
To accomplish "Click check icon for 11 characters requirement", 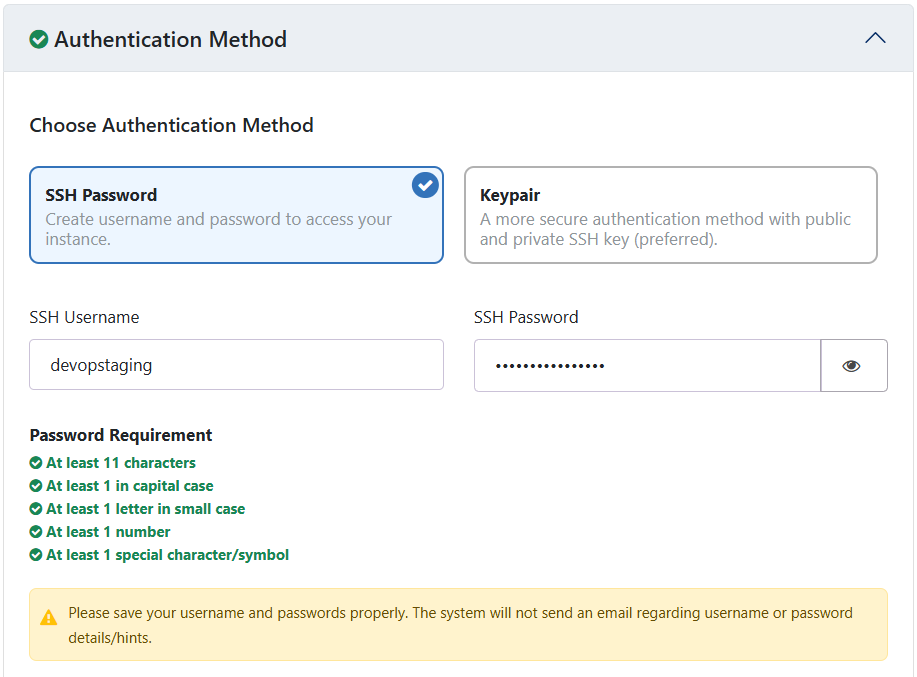I will [x=36, y=463].
